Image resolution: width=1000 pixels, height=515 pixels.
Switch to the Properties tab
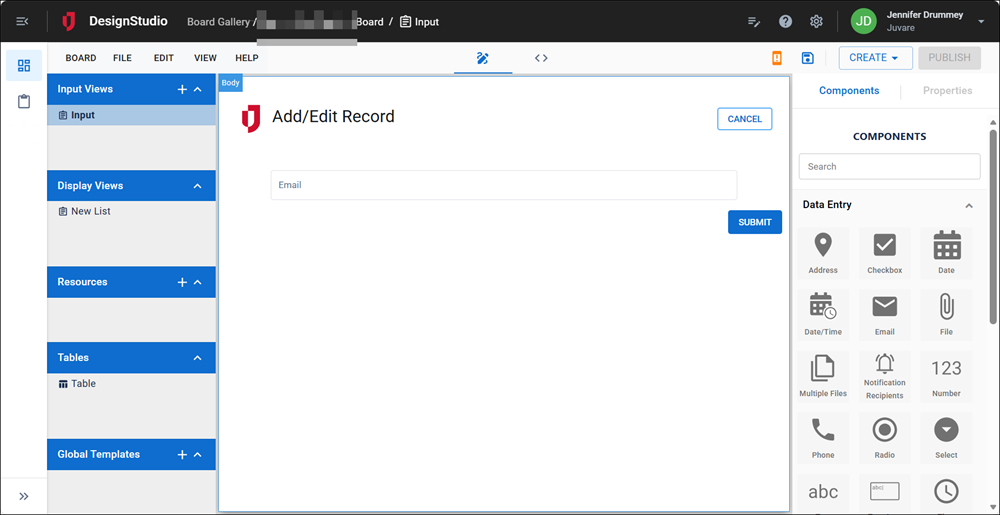pyautogui.click(x=947, y=91)
